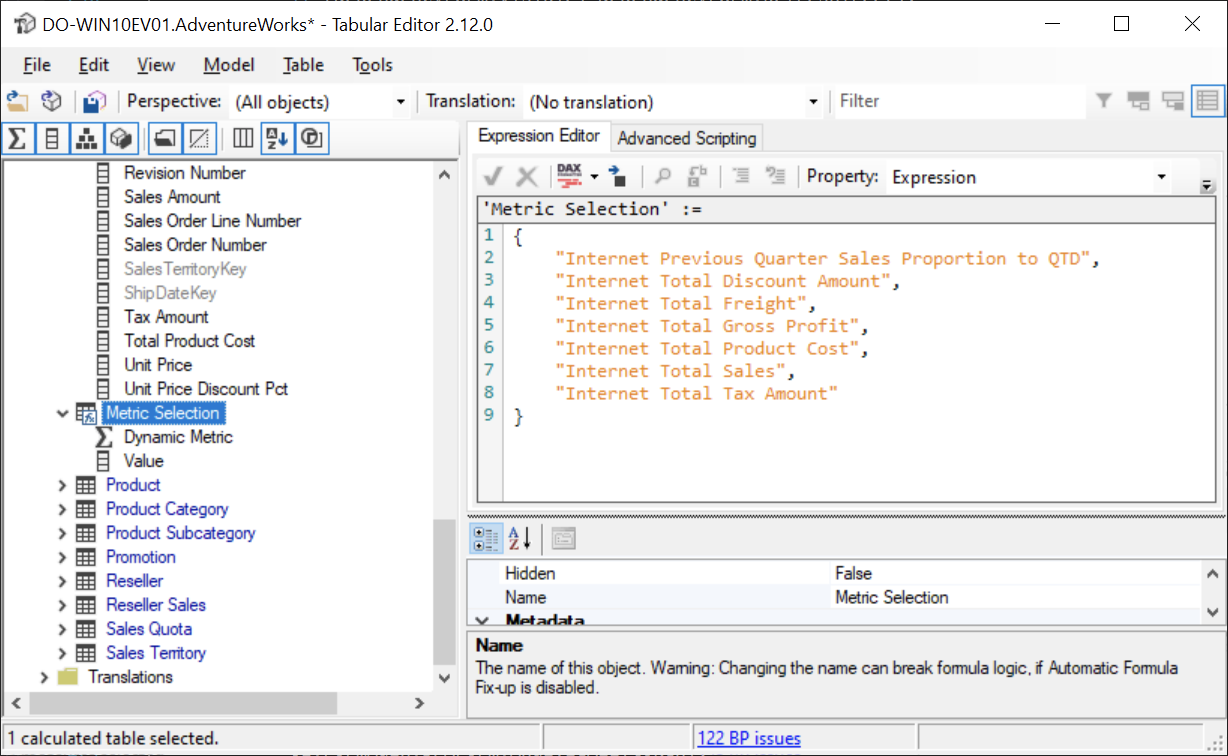1228x756 pixels.
Task: Toggle visibility of hidden objects
Action: [x=195, y=138]
